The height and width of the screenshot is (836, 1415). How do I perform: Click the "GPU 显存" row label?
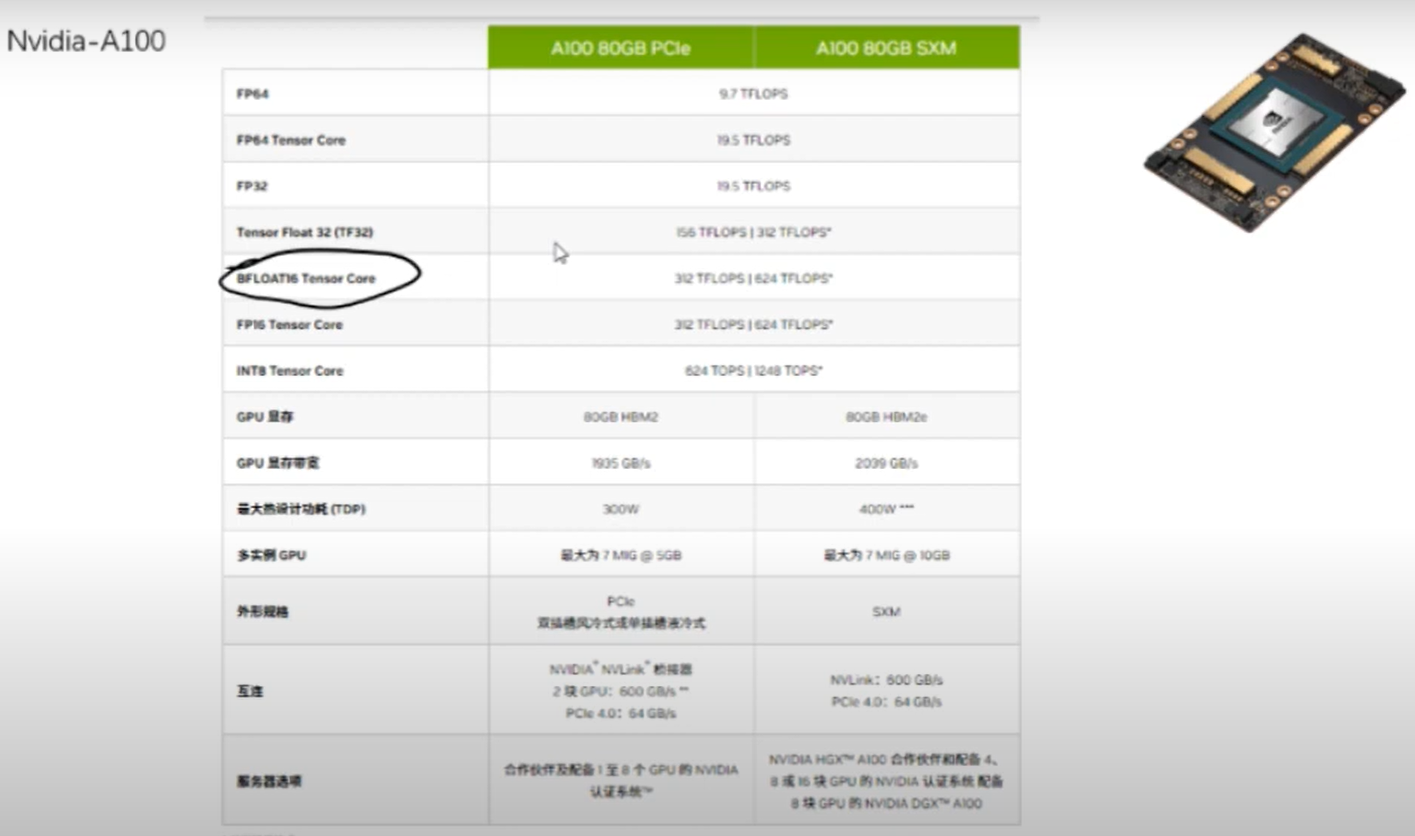[265, 416]
